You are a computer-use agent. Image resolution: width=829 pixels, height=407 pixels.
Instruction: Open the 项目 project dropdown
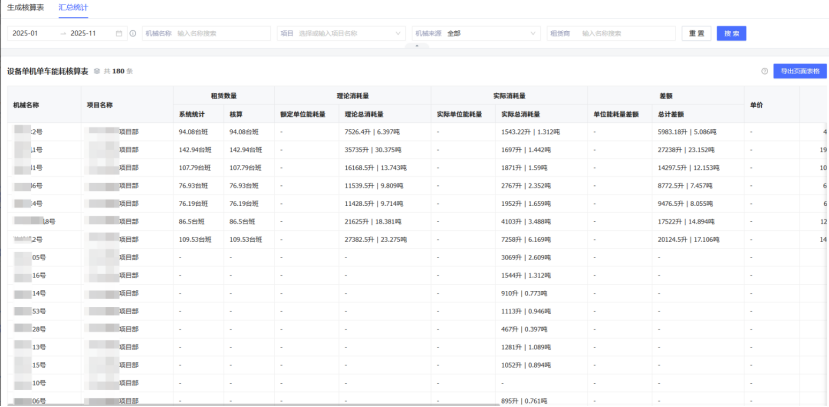click(x=340, y=33)
